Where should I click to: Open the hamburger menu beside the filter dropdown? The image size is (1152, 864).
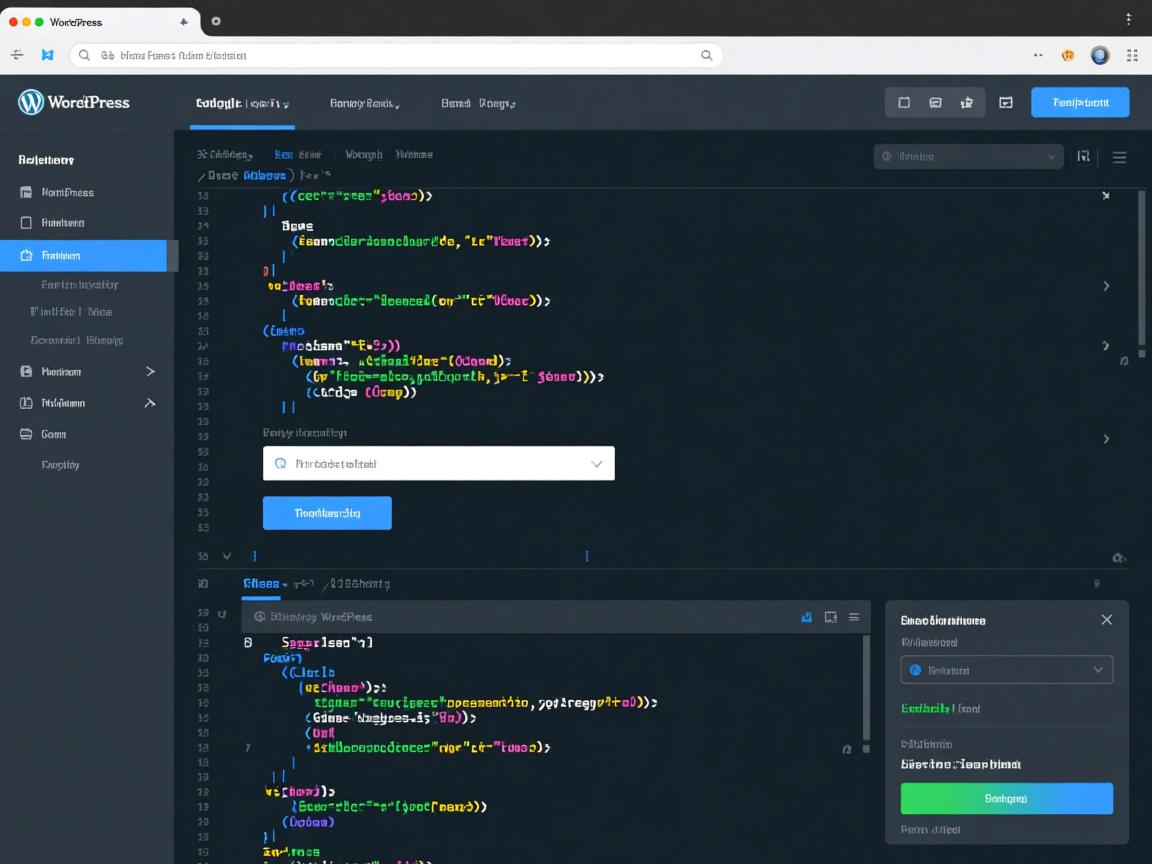[x=1119, y=157]
